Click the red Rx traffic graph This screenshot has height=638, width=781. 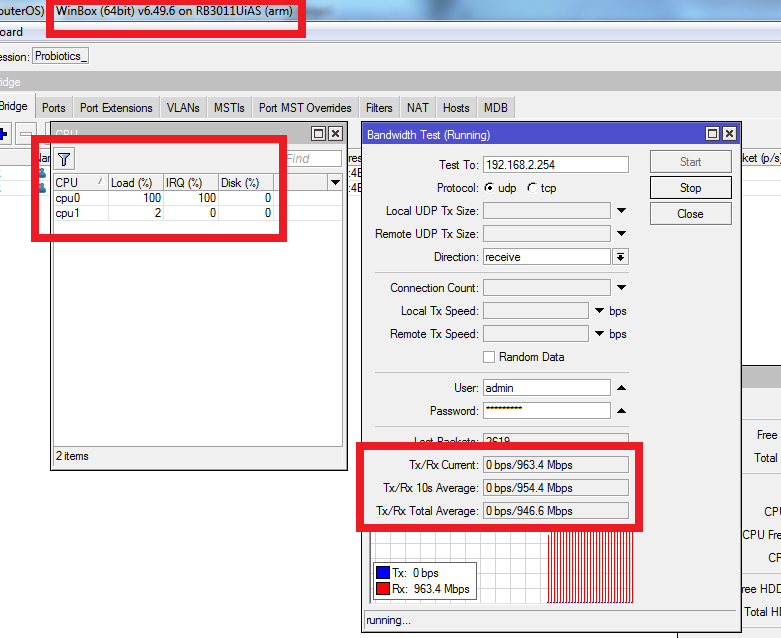click(590, 567)
